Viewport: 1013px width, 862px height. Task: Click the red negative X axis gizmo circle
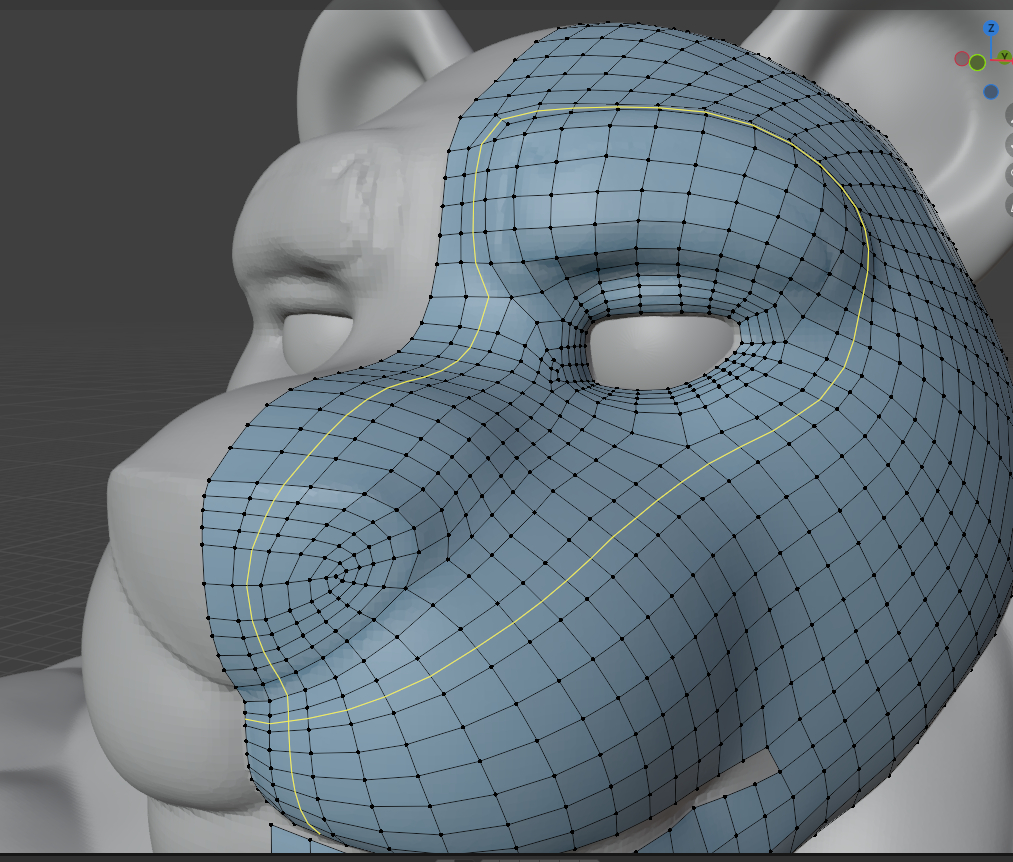coord(962,59)
